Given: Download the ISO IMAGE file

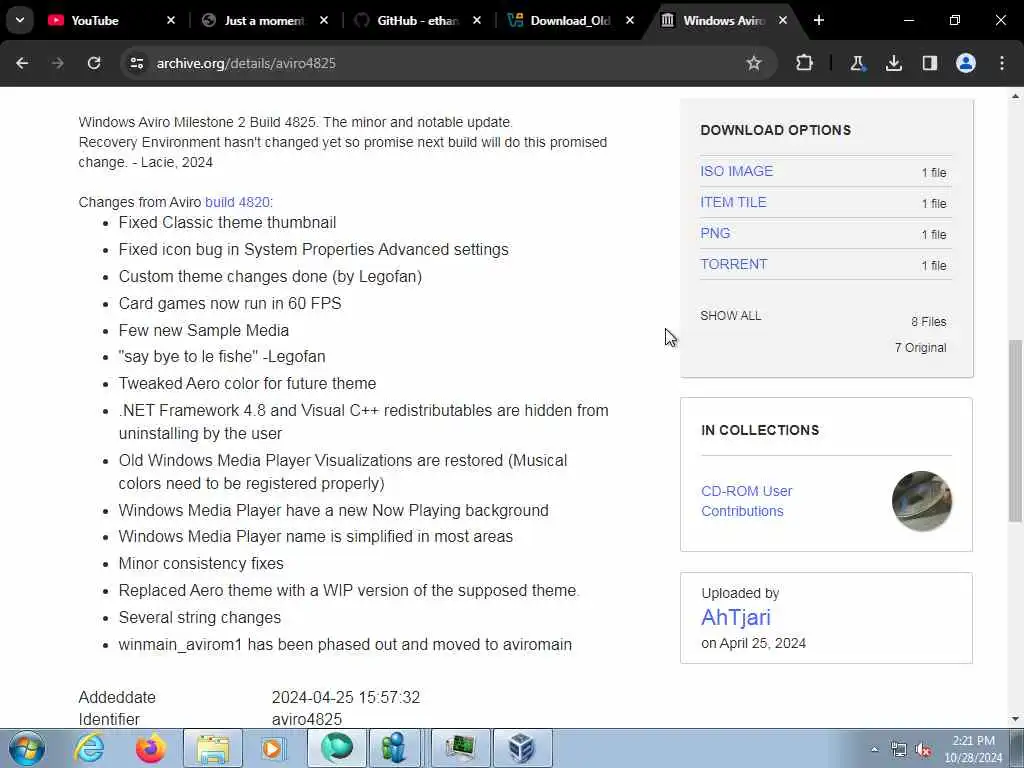Looking at the screenshot, I should coord(737,171).
